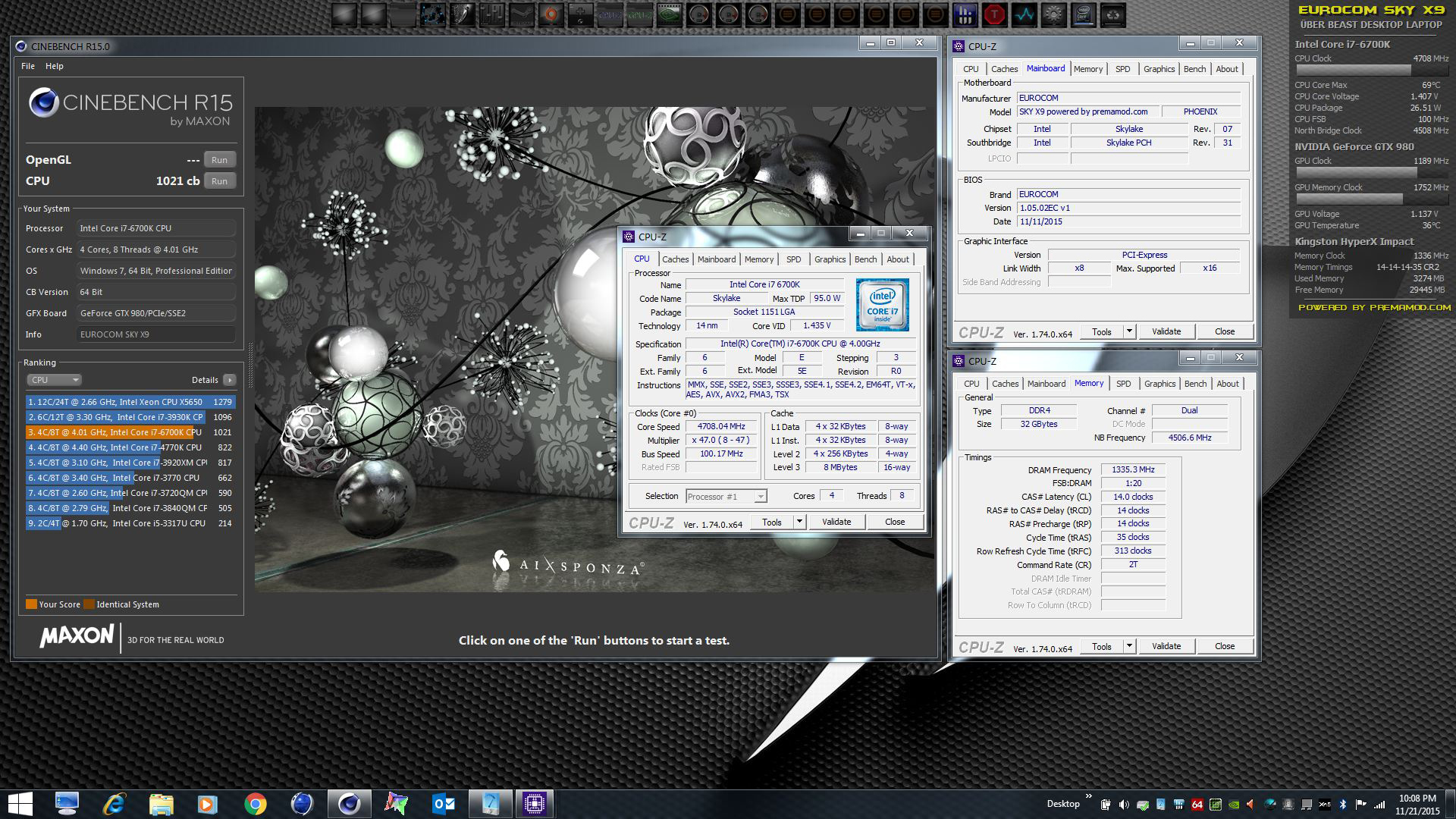Click Validate in Memory CPU-Z window
Image resolution: width=1456 pixels, height=819 pixels.
[1166, 646]
